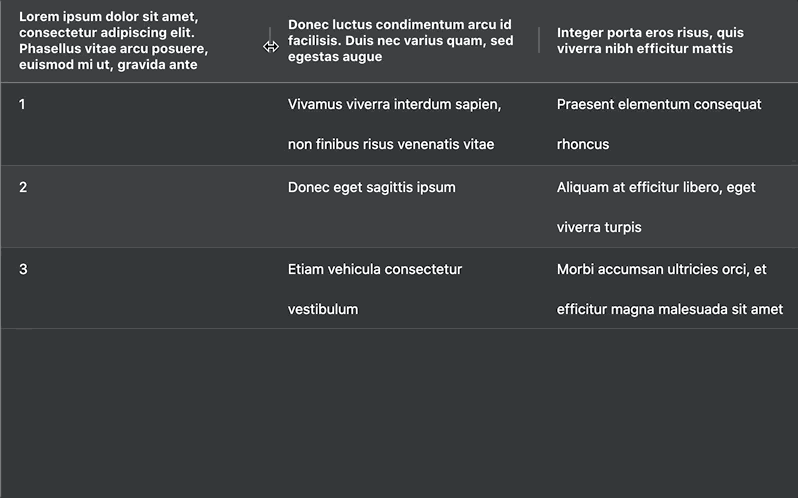This screenshot has height=498, width=798.
Task: Select the row numbered 2
Action: click(399, 207)
